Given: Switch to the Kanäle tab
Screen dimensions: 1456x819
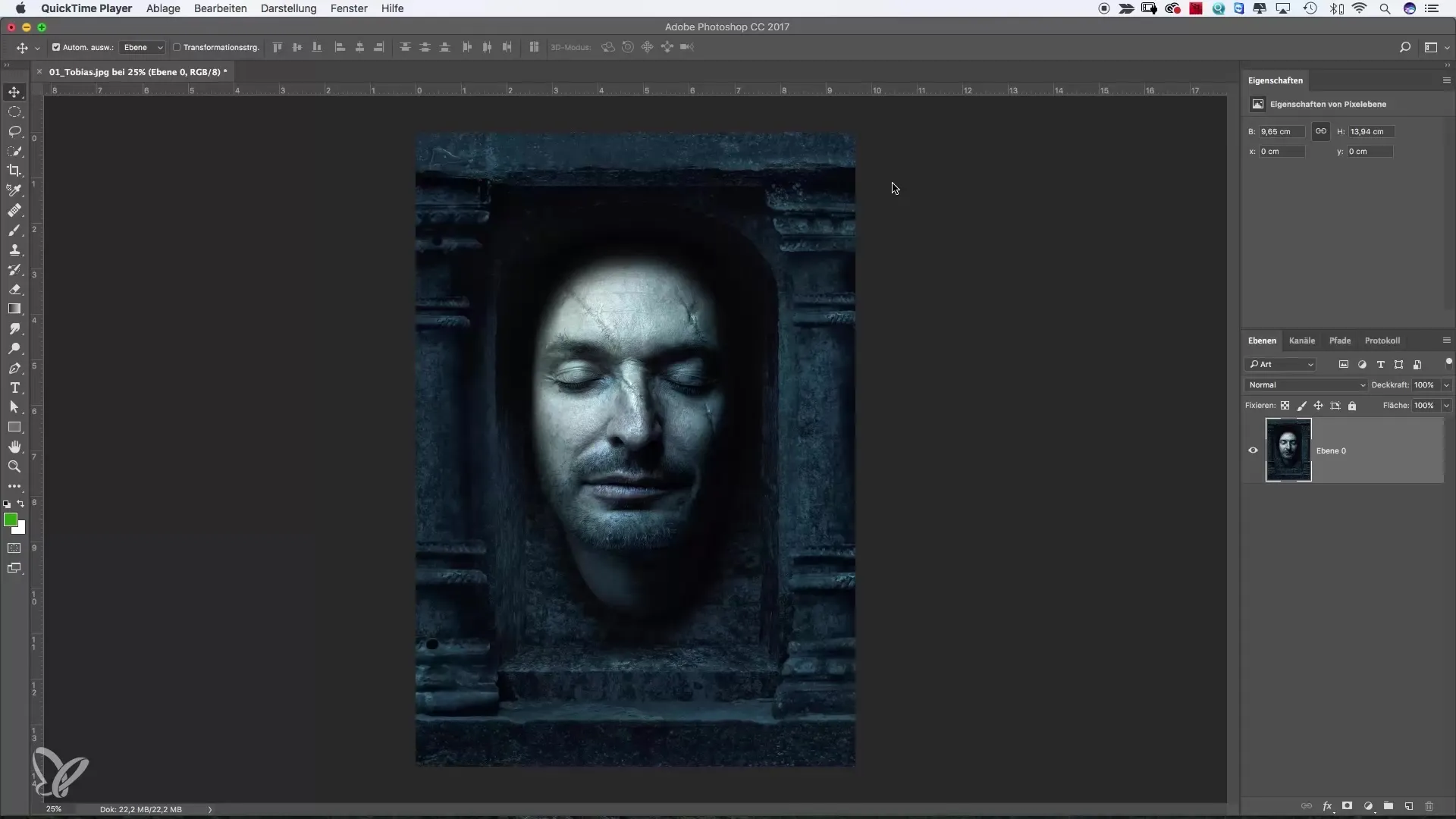Looking at the screenshot, I should click(1302, 340).
